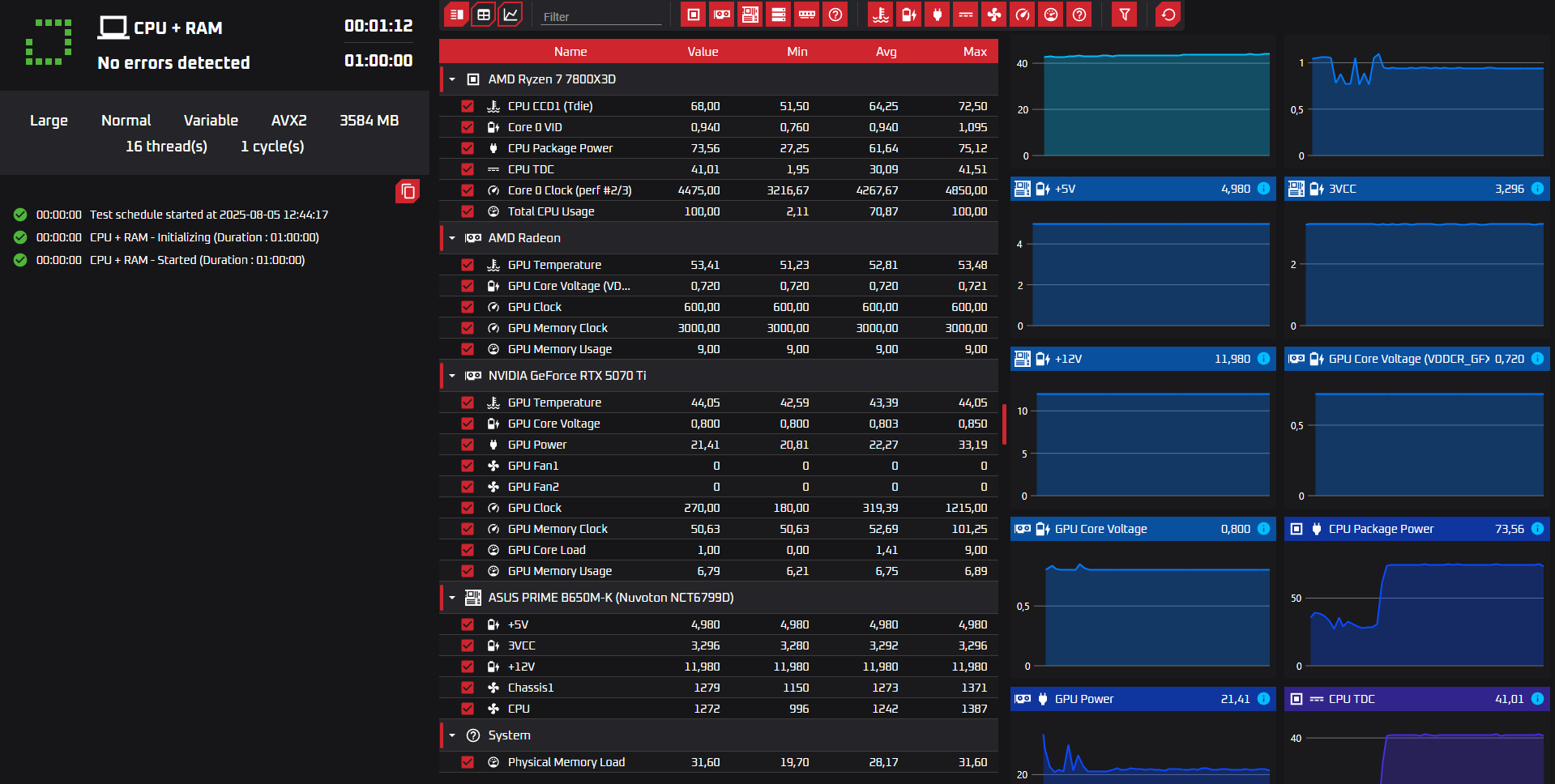This screenshot has height=784, width=1555.
Task: Toggle the fan sensor filter icon
Action: pyautogui.click(x=994, y=15)
